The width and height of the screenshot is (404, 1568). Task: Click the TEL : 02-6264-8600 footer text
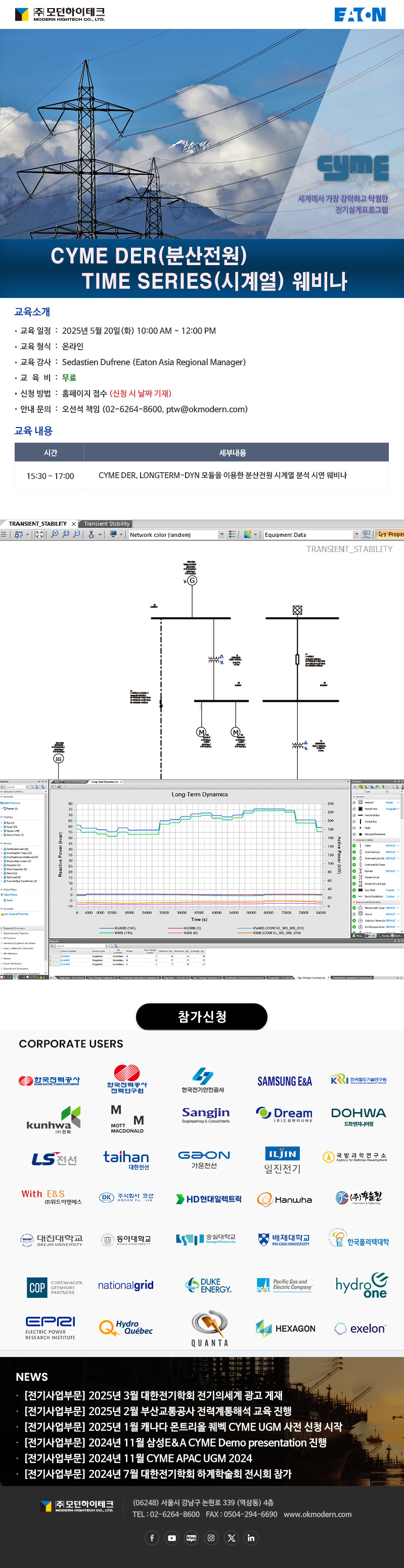coord(165,1514)
